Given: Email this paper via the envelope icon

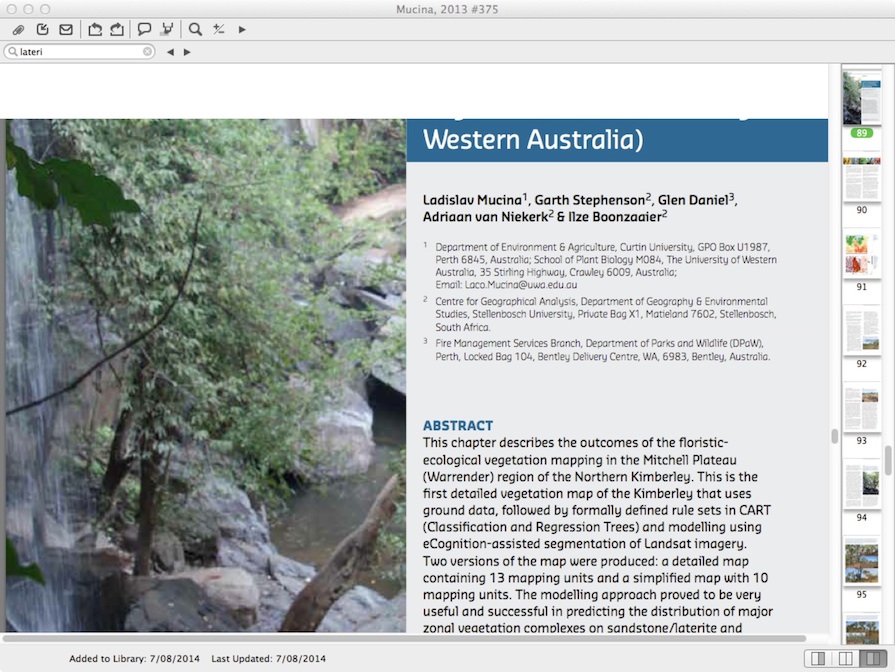Looking at the screenshot, I should pyautogui.click(x=66, y=29).
